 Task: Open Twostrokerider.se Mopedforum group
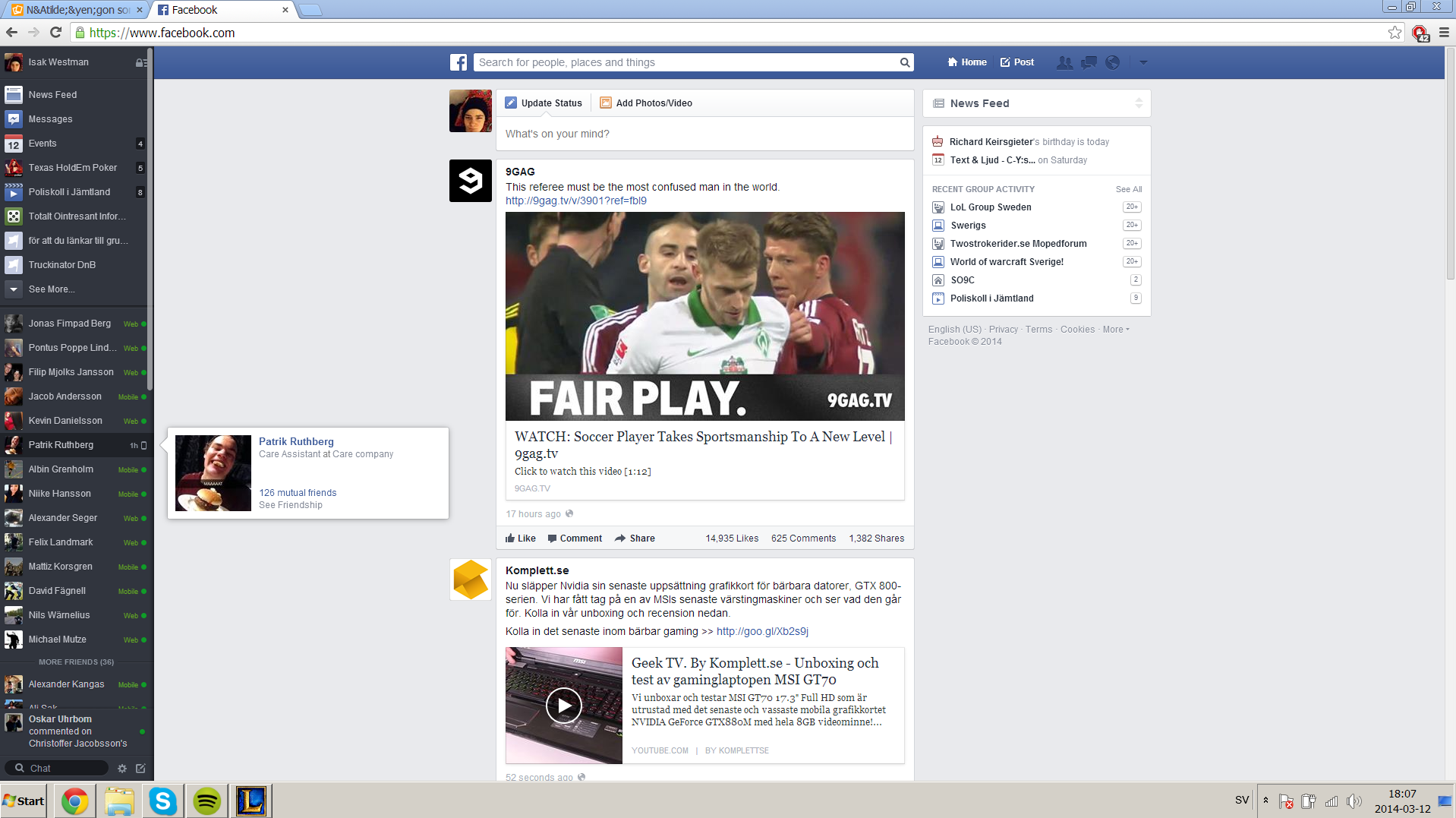coord(1019,244)
